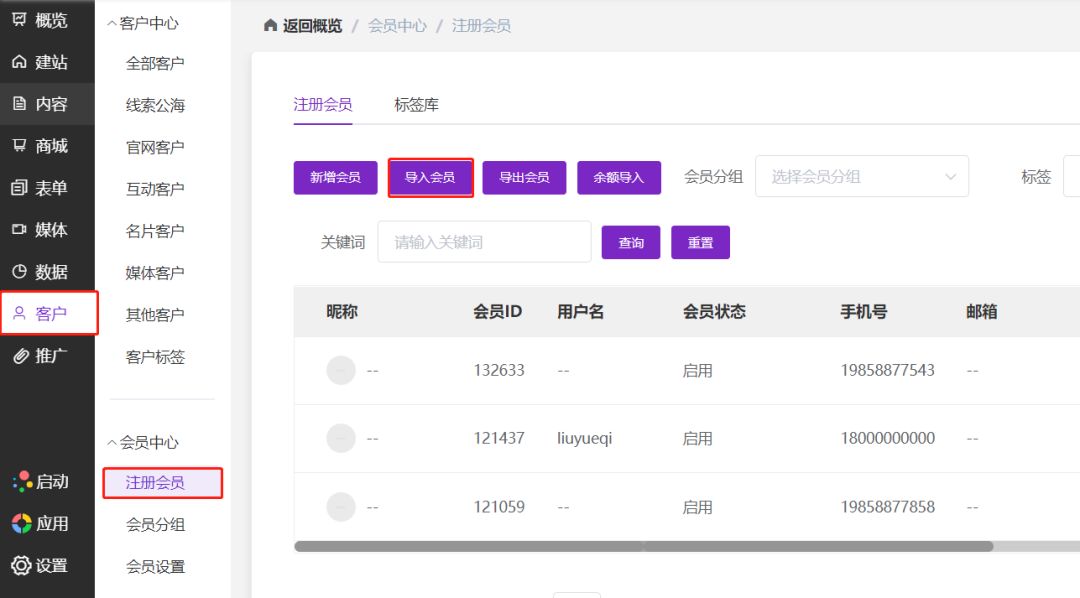Image resolution: width=1080 pixels, height=598 pixels.
Task: Open 建站 site builder icon
Action: point(19,62)
